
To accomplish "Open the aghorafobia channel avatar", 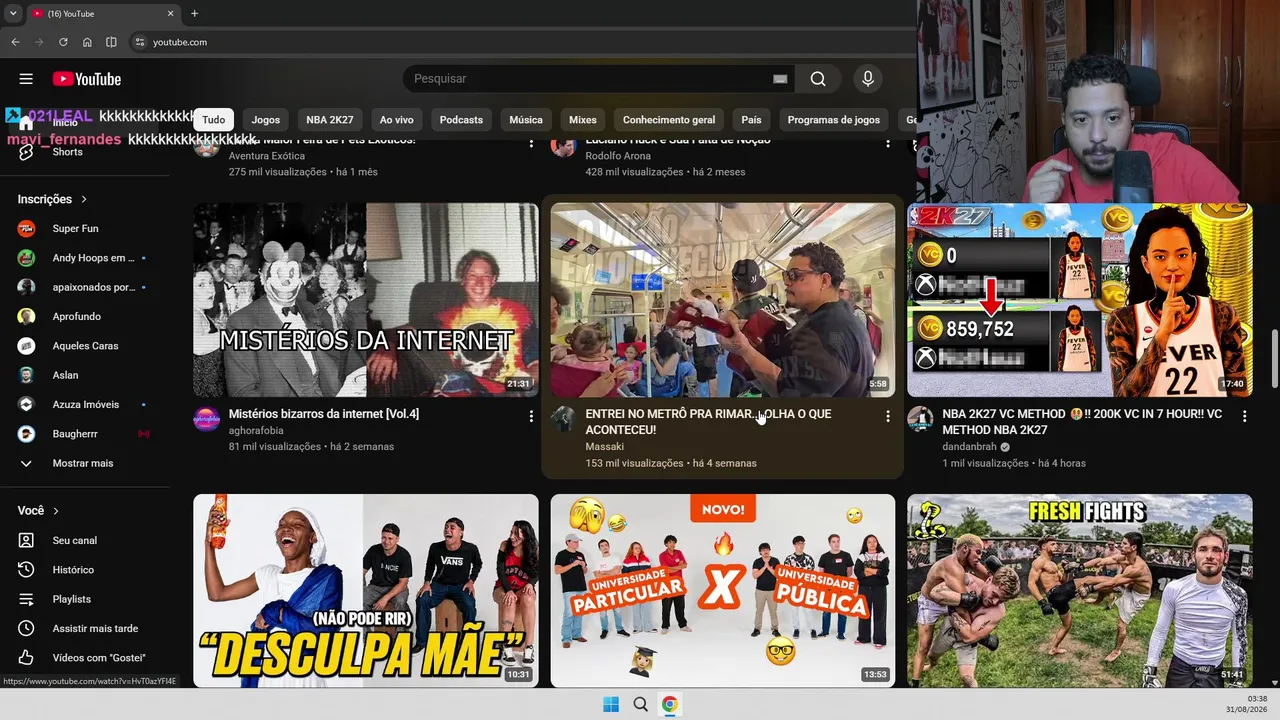I will [x=206, y=419].
